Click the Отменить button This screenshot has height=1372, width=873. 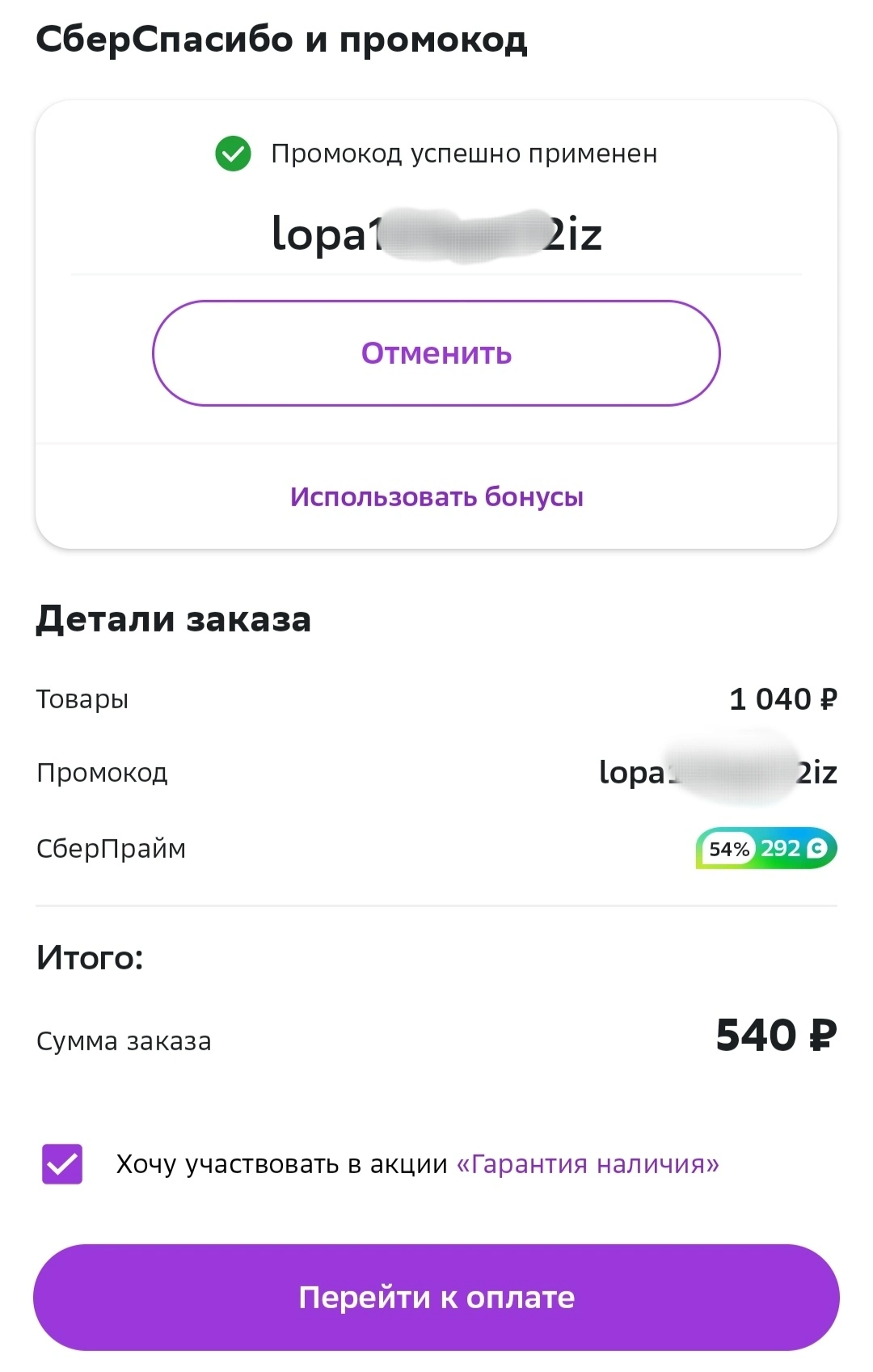pos(436,353)
